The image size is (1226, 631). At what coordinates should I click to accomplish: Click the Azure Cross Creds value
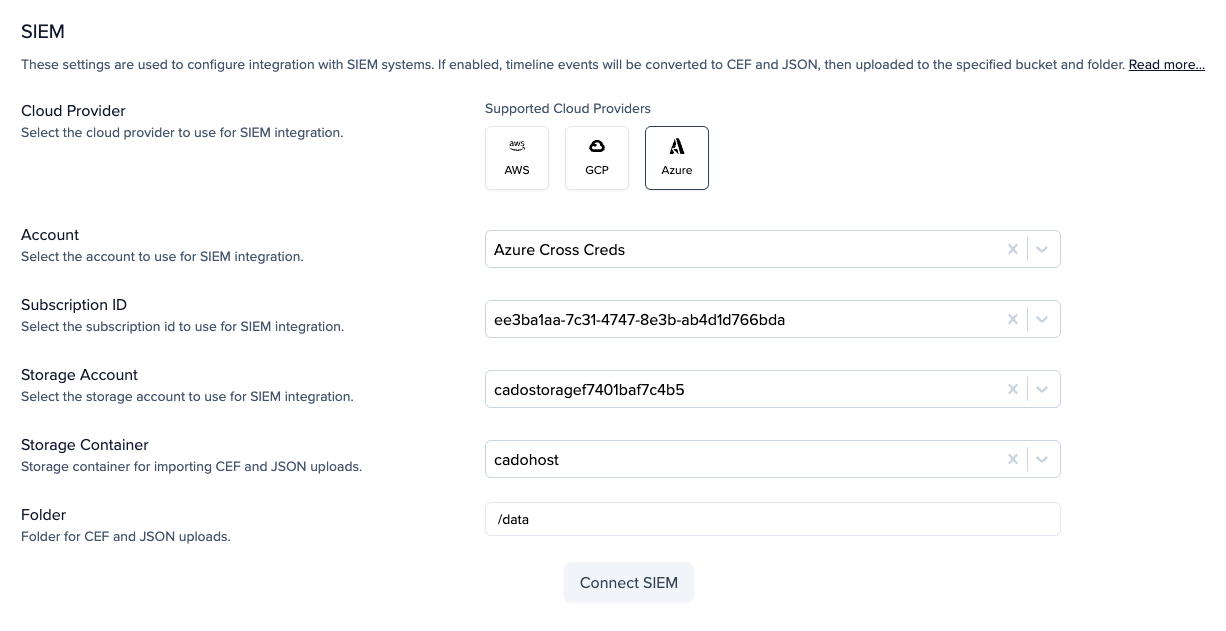pyautogui.click(x=559, y=250)
